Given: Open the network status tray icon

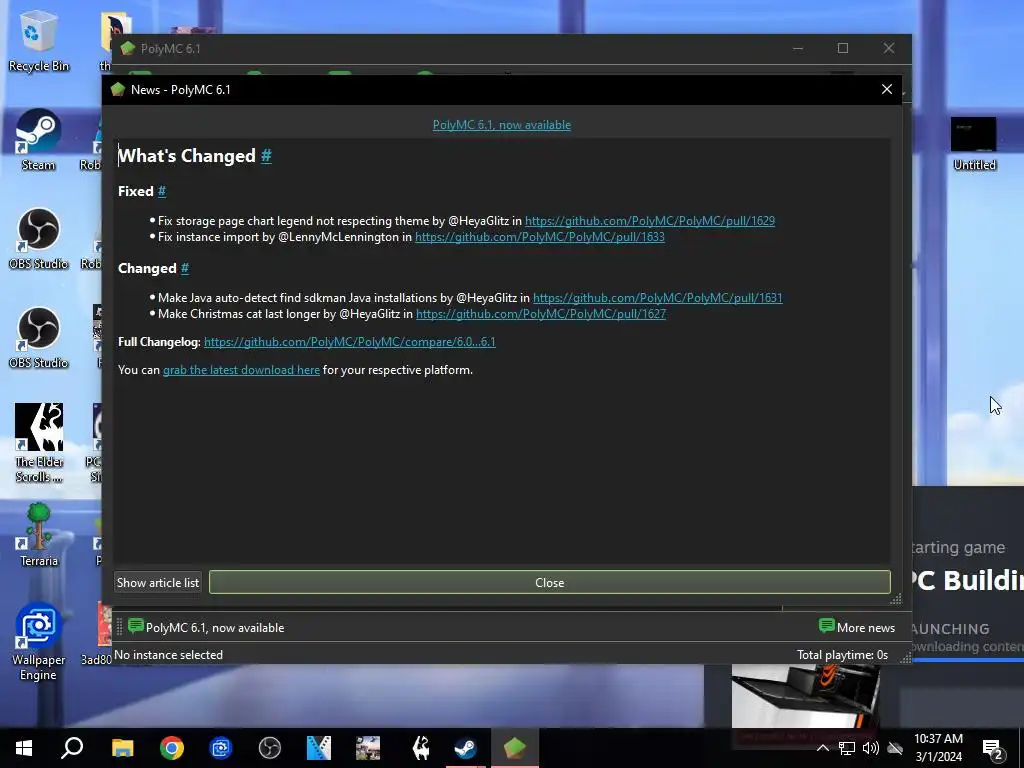Looking at the screenshot, I should coord(847,748).
